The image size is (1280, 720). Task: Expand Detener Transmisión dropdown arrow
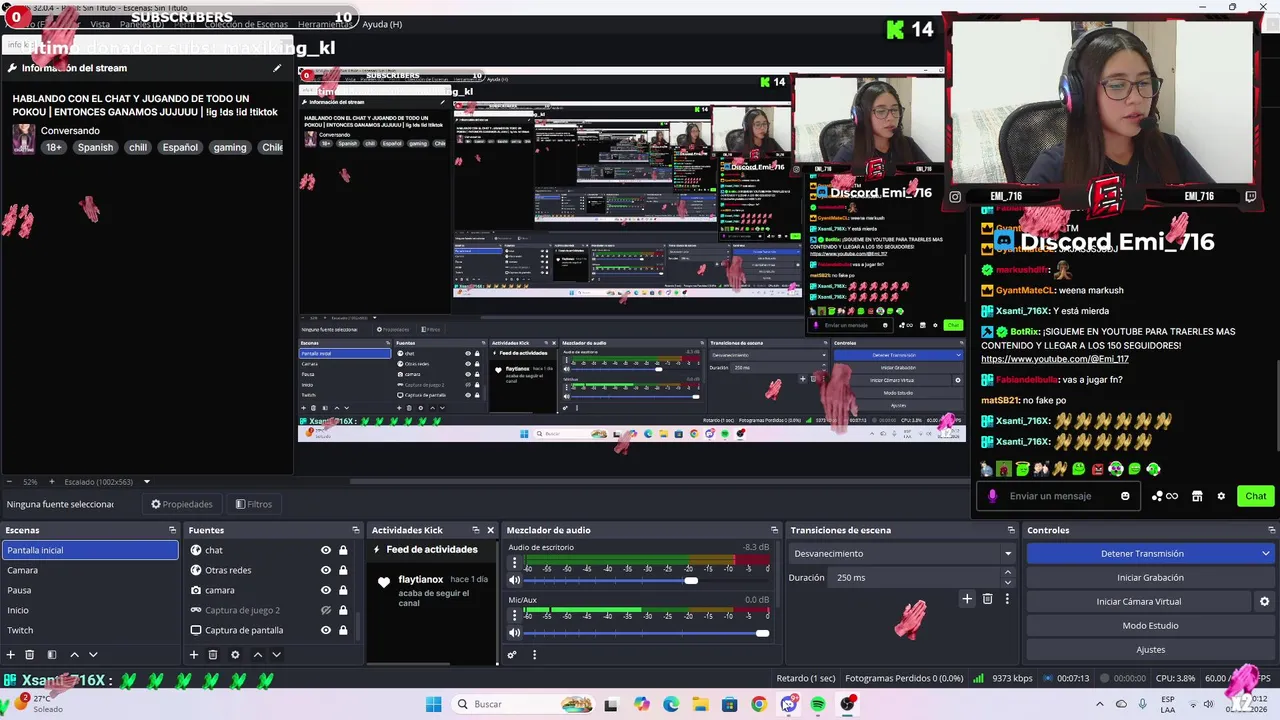point(1265,553)
